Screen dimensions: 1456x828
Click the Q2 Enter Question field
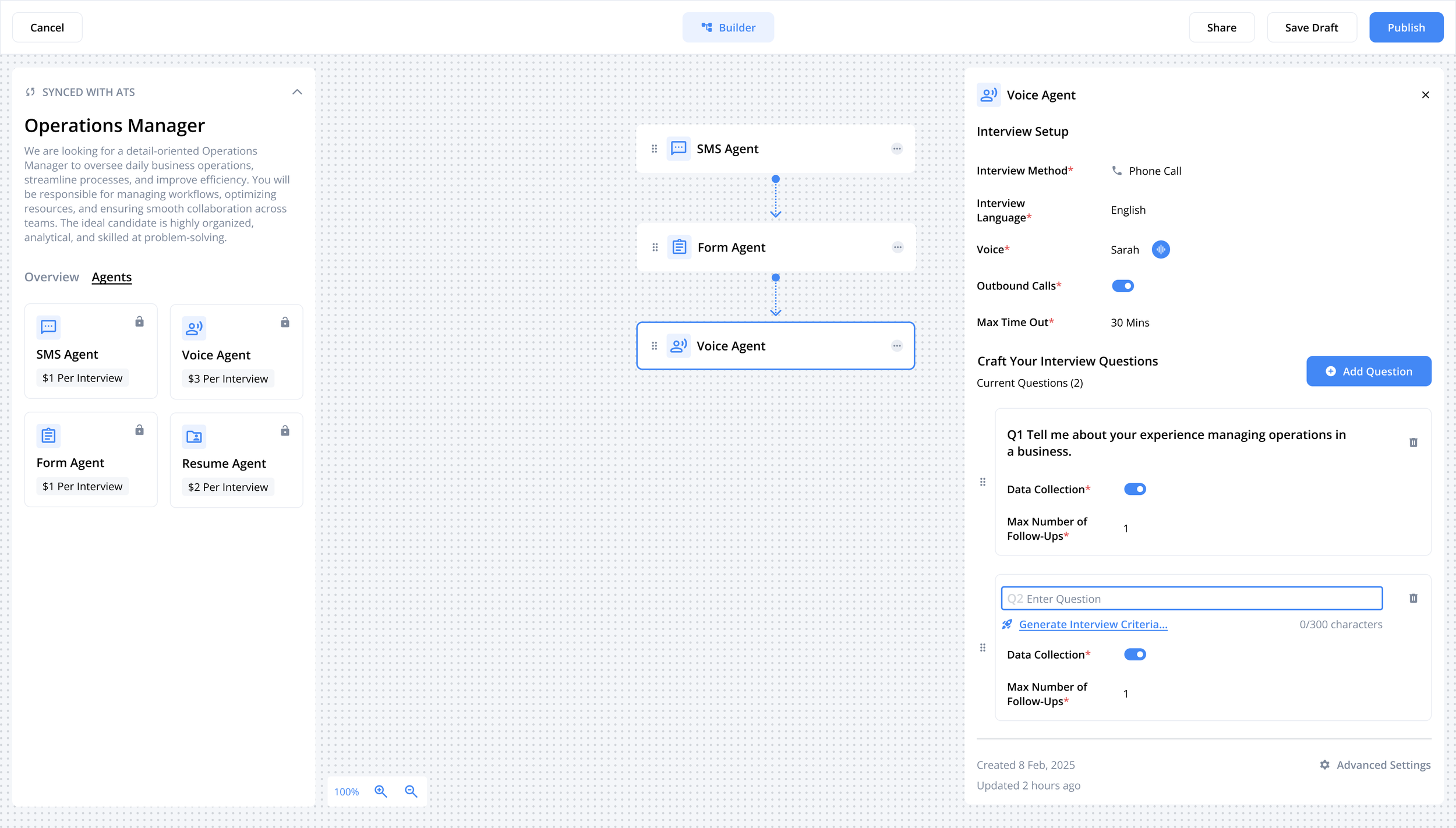tap(1191, 599)
